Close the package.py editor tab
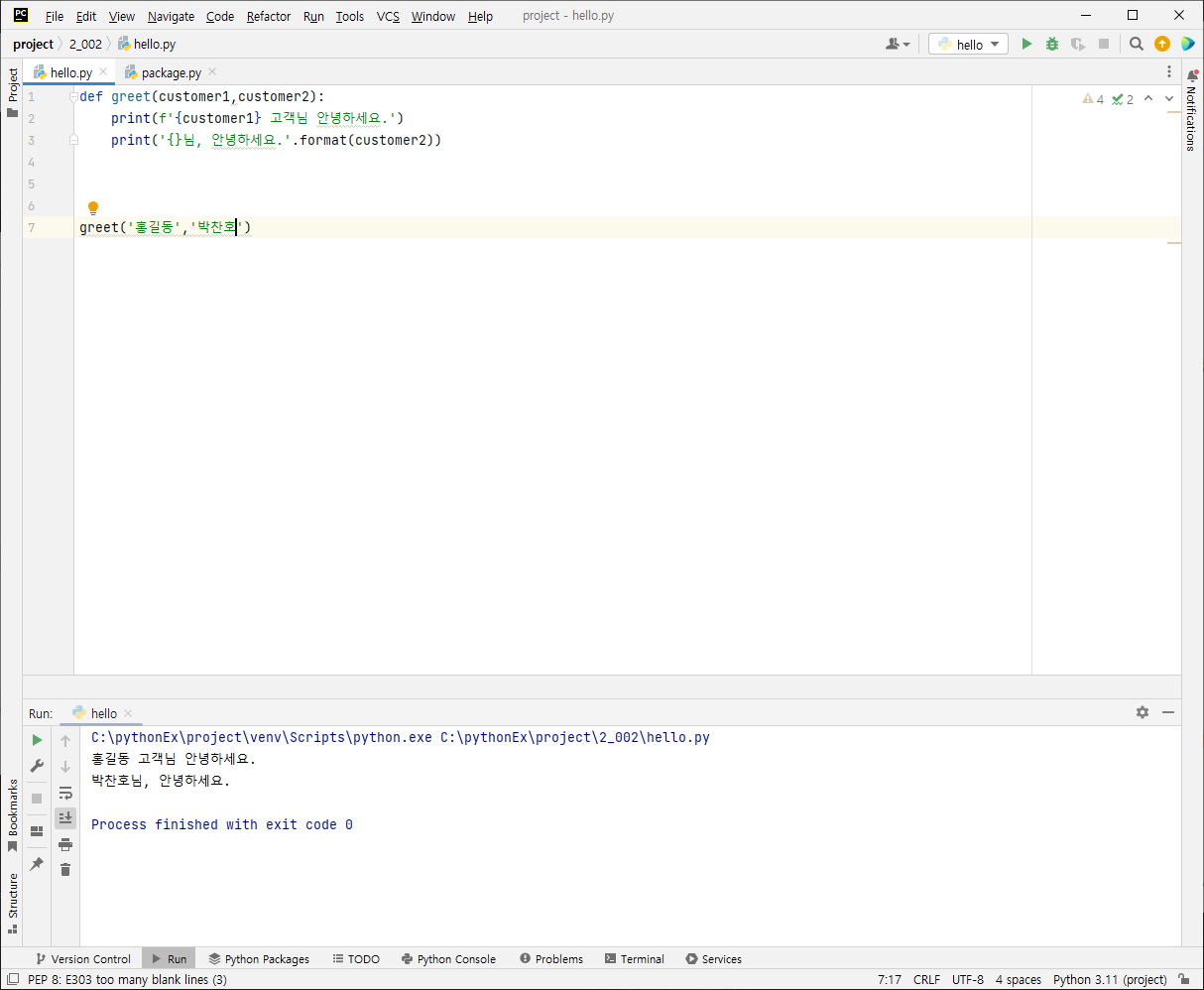Screen dimensions: 1204x990 [x=212, y=72]
